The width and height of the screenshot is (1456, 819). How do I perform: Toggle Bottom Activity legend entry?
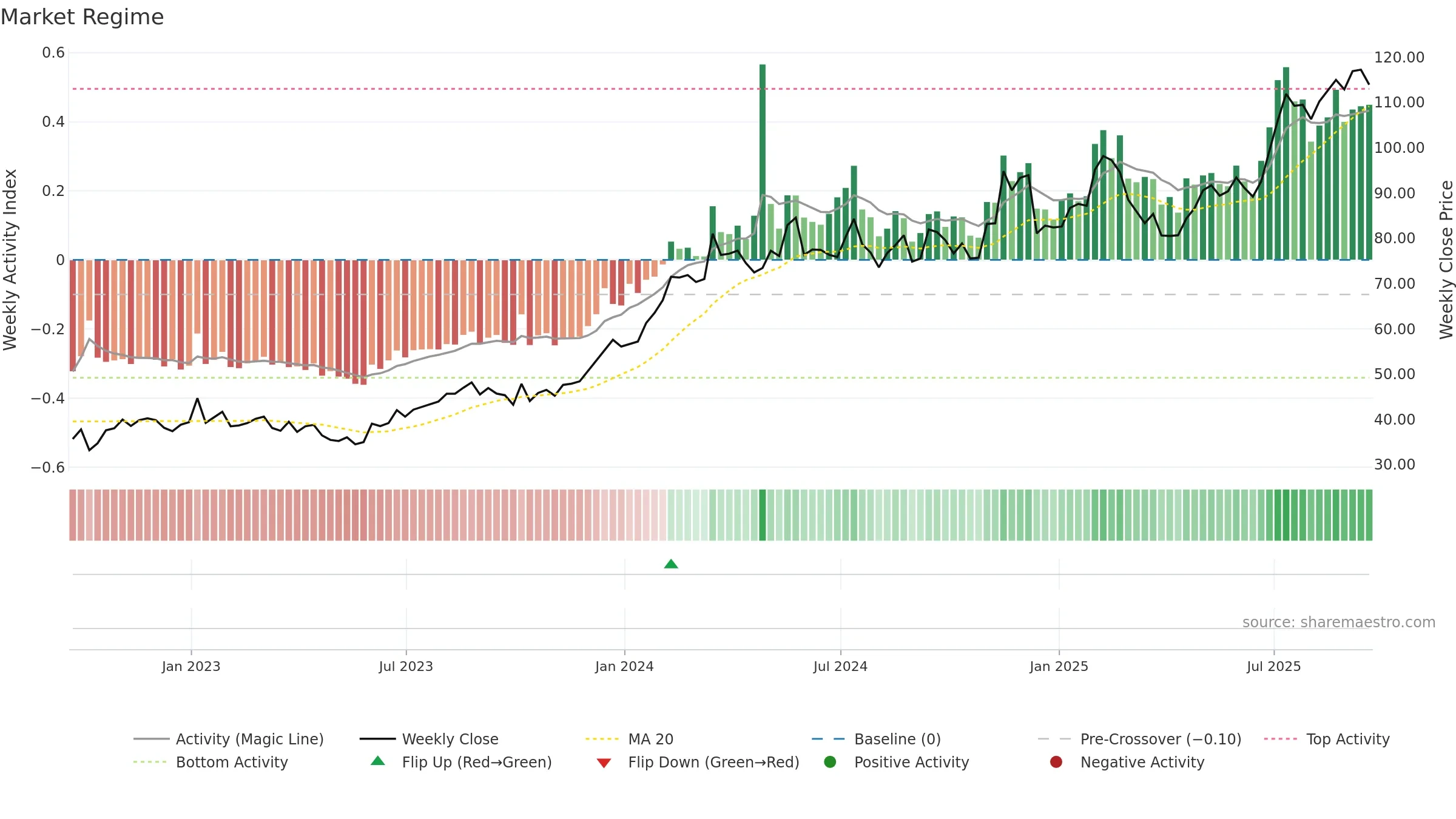pyautogui.click(x=211, y=762)
